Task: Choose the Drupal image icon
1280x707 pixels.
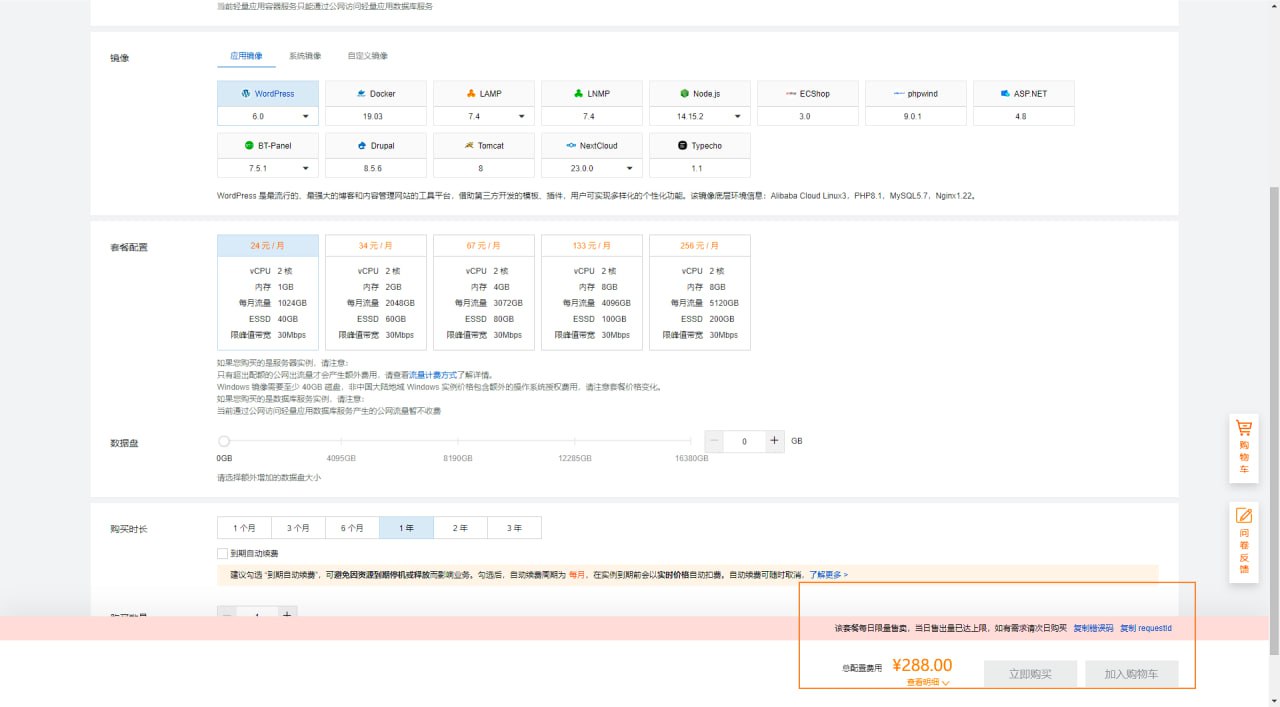Action: tap(361, 145)
